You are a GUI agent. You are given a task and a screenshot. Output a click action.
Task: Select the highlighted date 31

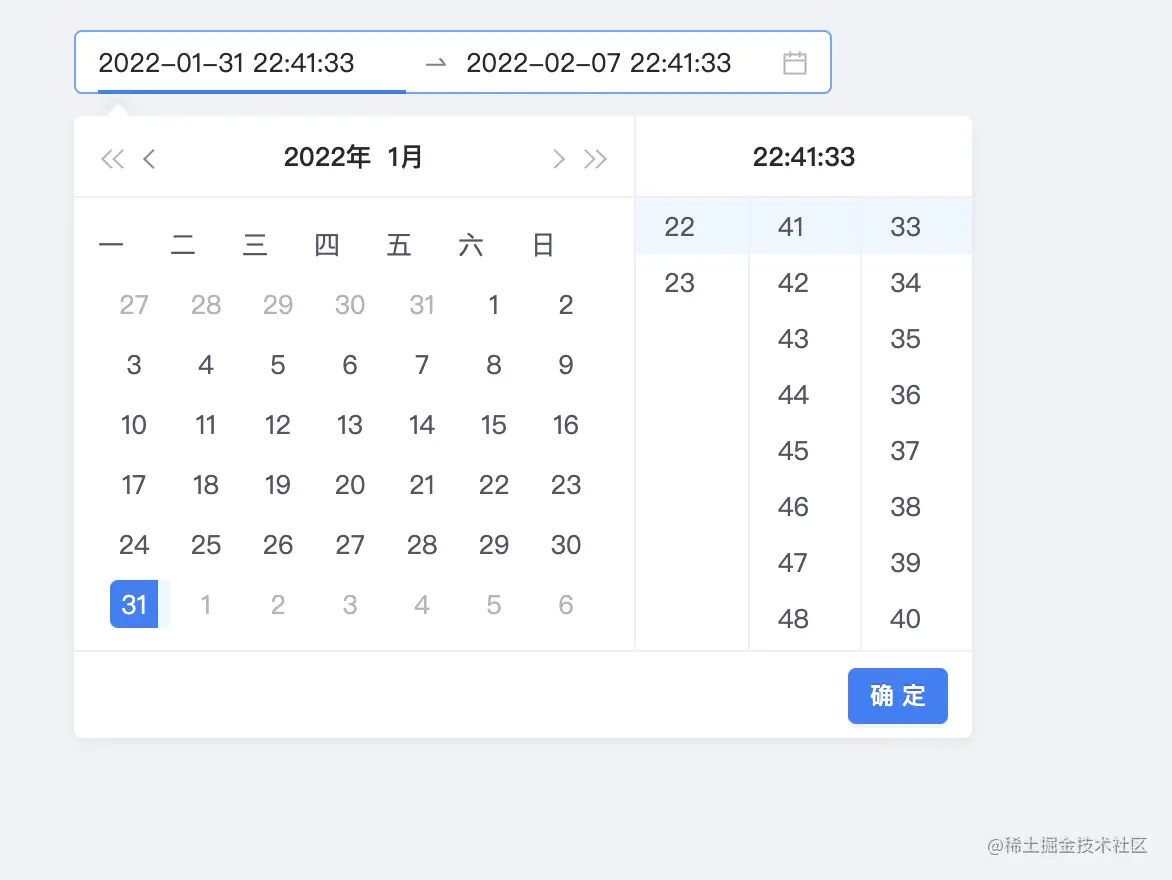(134, 604)
